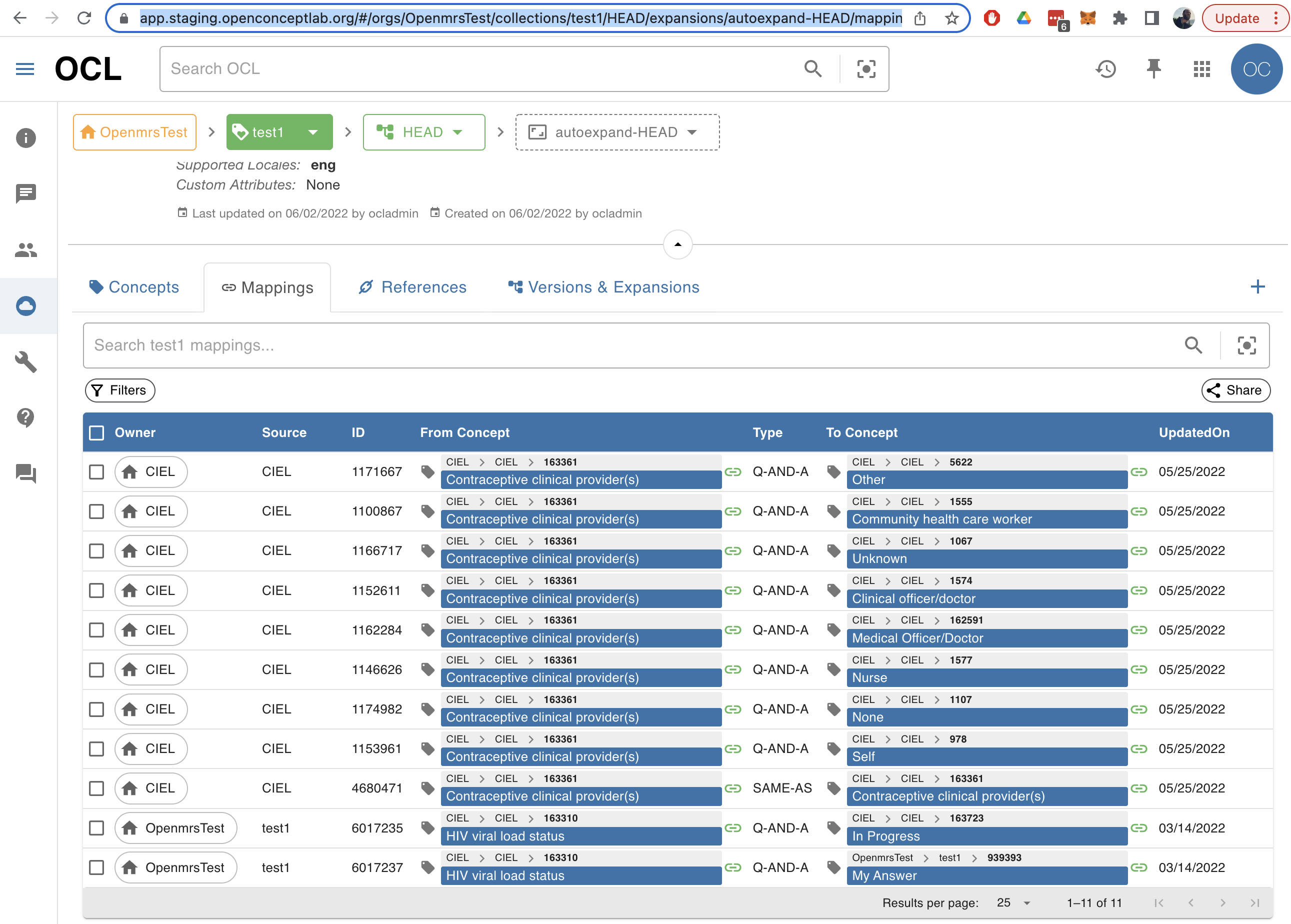This screenshot has width=1291, height=924.
Task: Open the apps grid menu
Action: click(1201, 69)
